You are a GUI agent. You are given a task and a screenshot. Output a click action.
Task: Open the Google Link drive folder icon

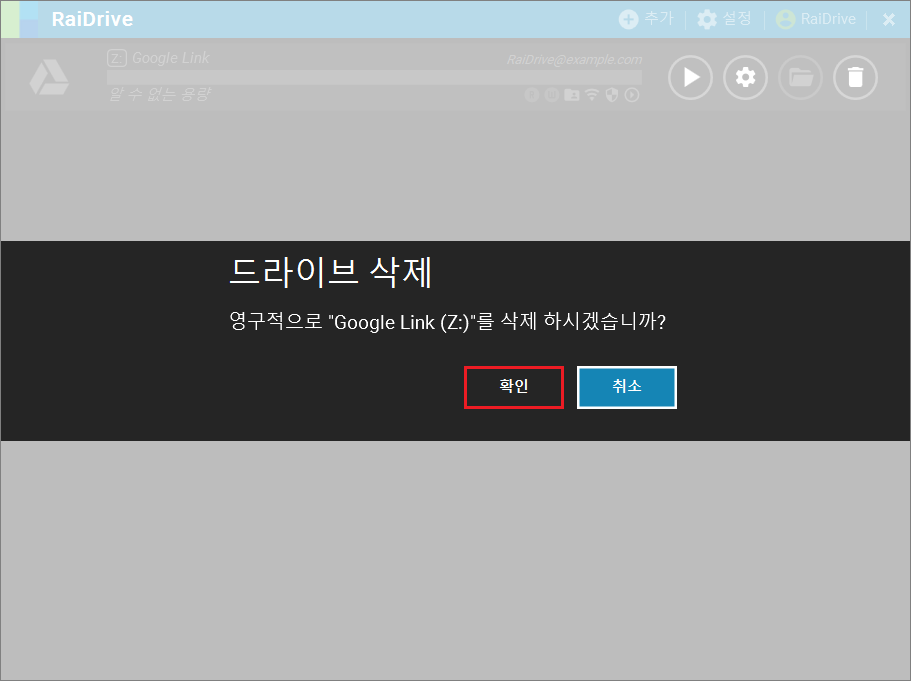tap(801, 77)
